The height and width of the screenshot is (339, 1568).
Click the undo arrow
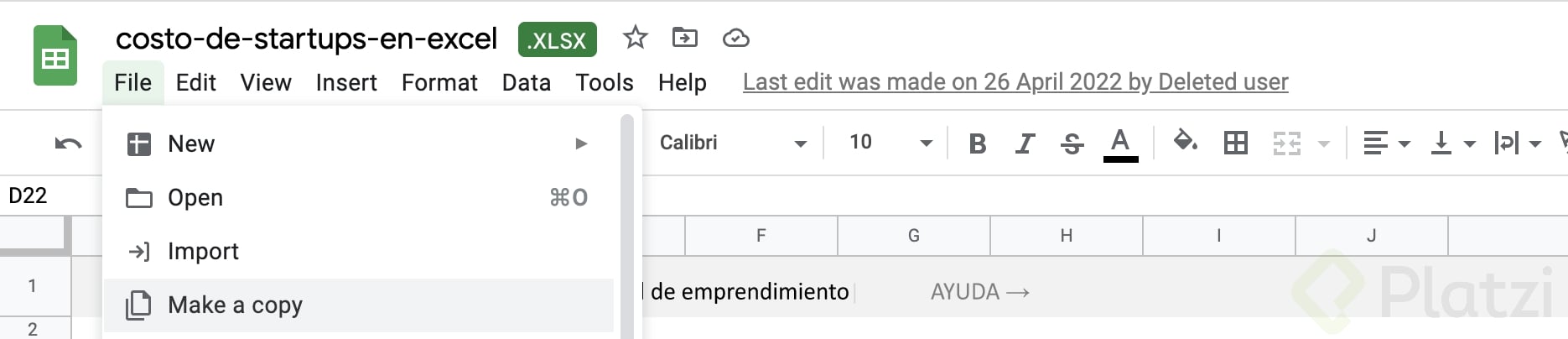[68, 143]
